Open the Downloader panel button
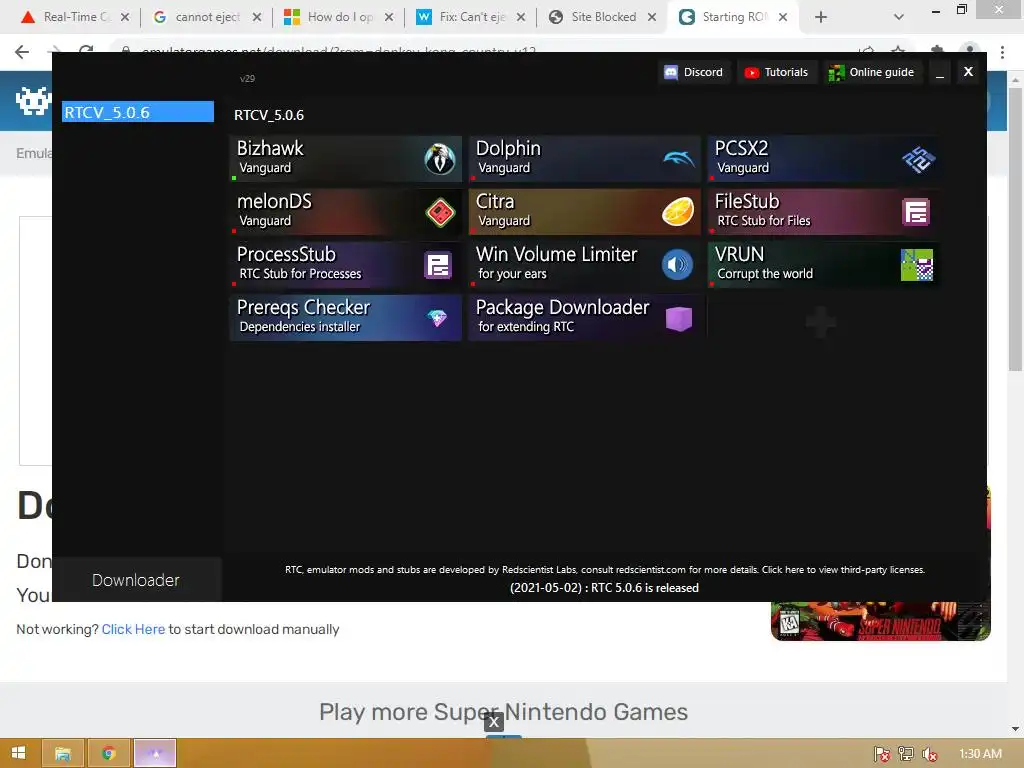The height and width of the screenshot is (768, 1024). (136, 580)
